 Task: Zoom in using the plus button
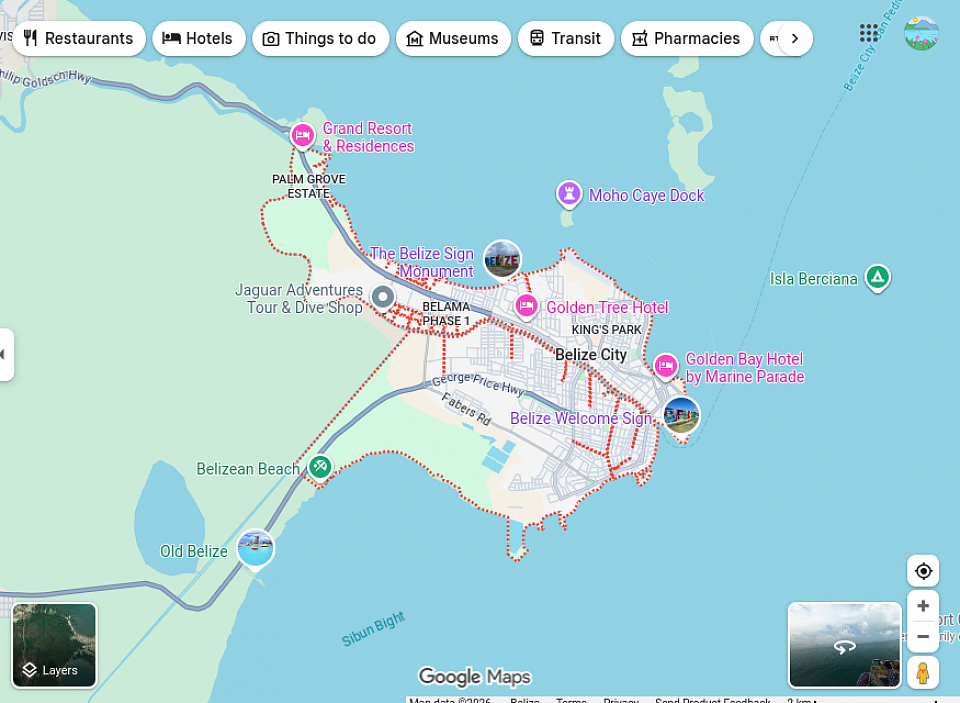click(923, 606)
